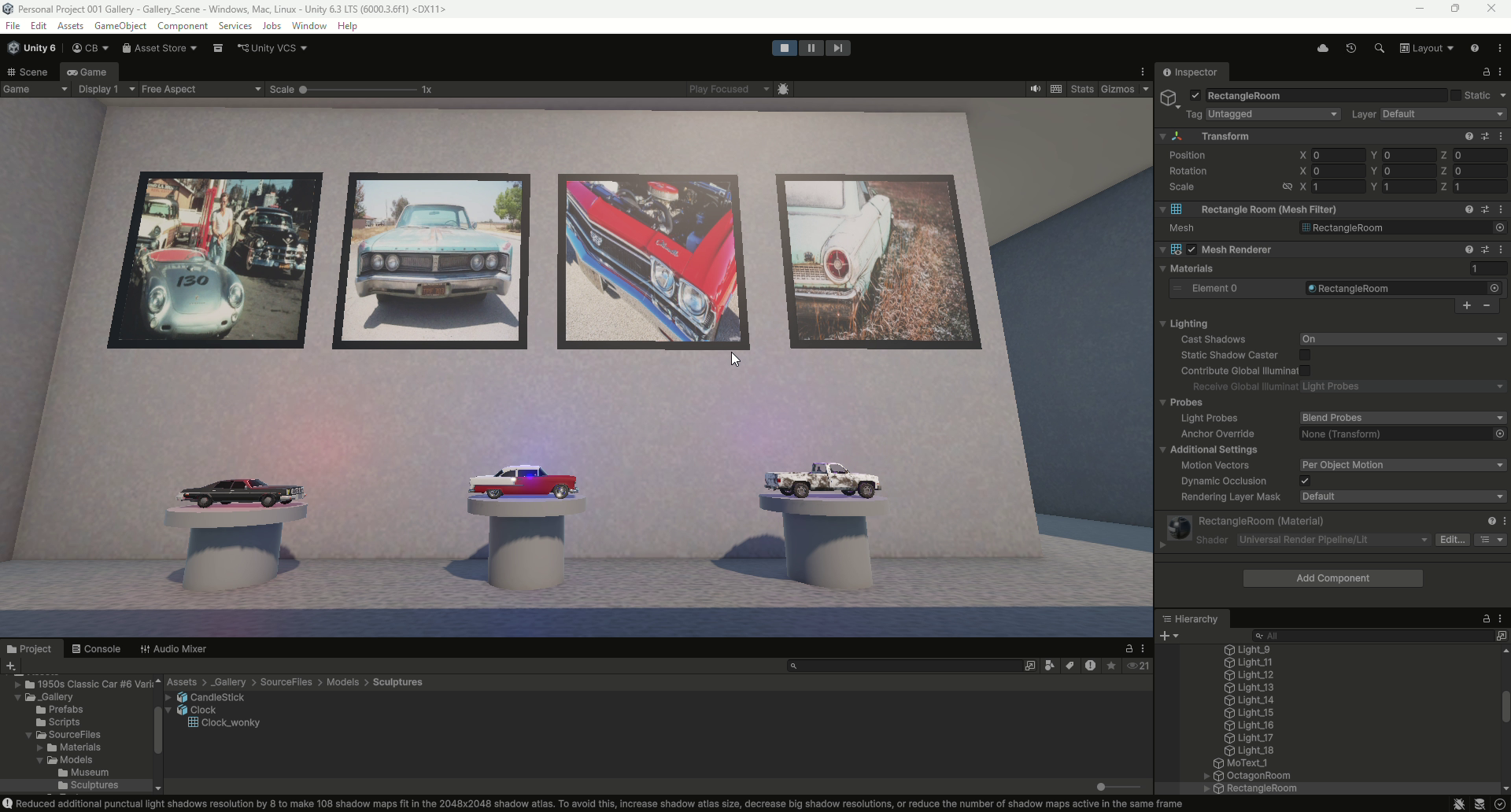
Task: Filter the Project window by favorites star
Action: pos(1111,666)
